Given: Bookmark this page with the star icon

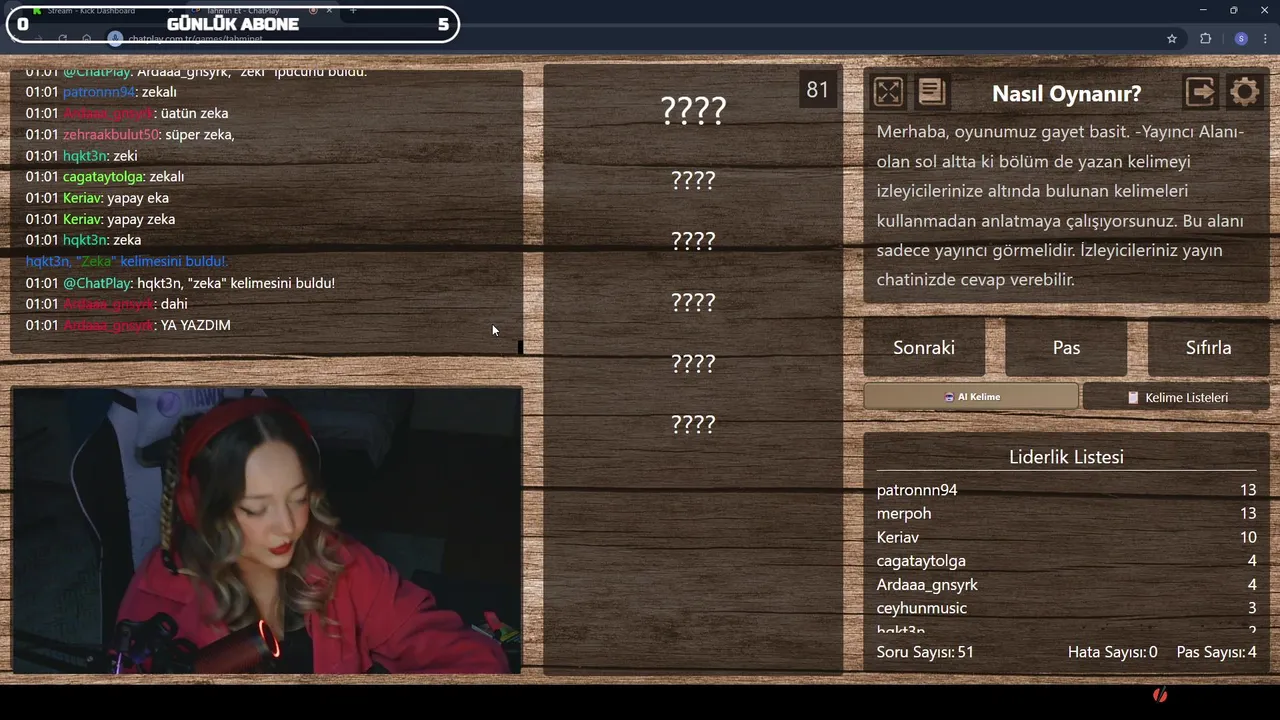Looking at the screenshot, I should (x=1172, y=38).
